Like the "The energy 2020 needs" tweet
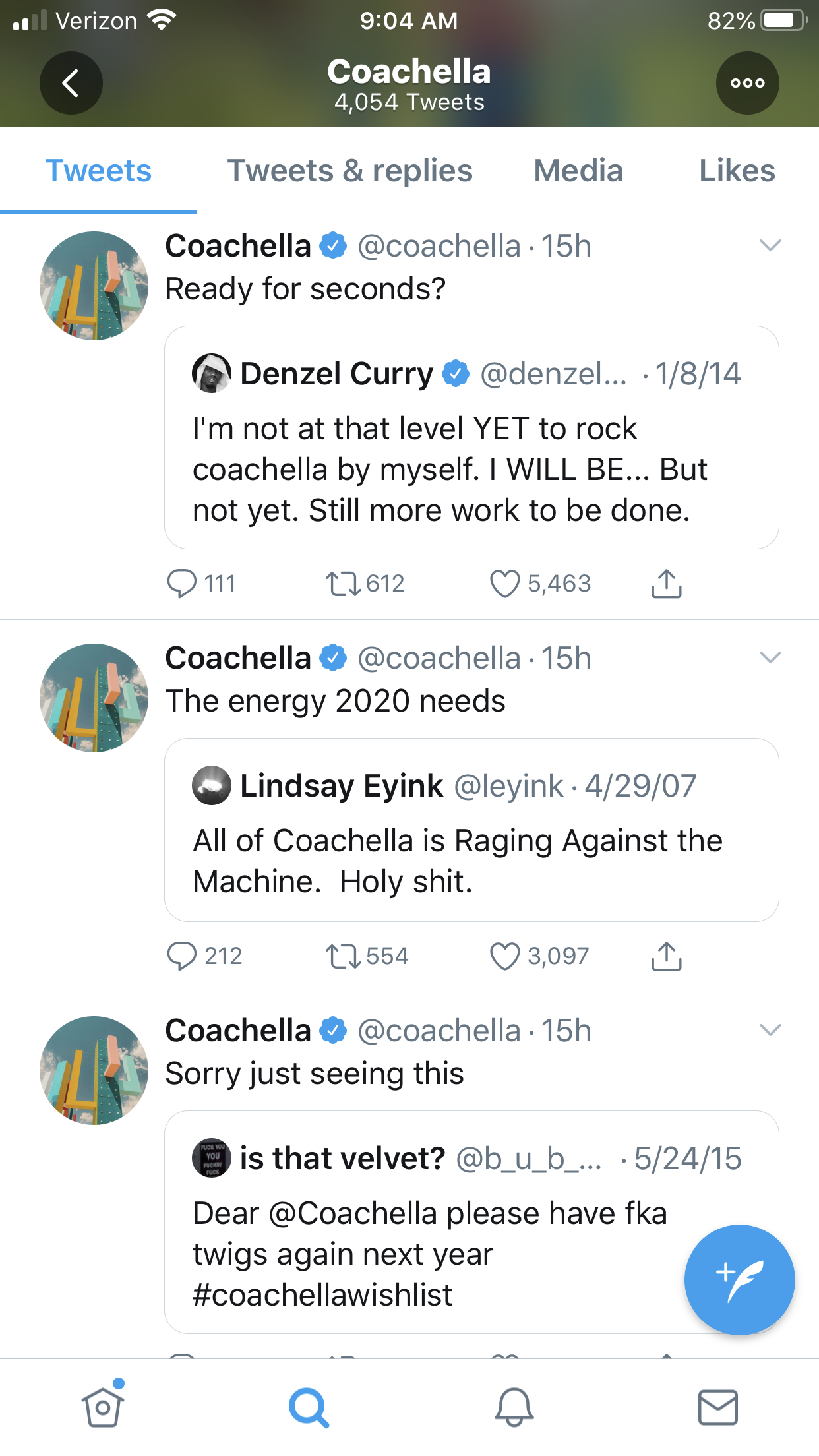 point(504,956)
